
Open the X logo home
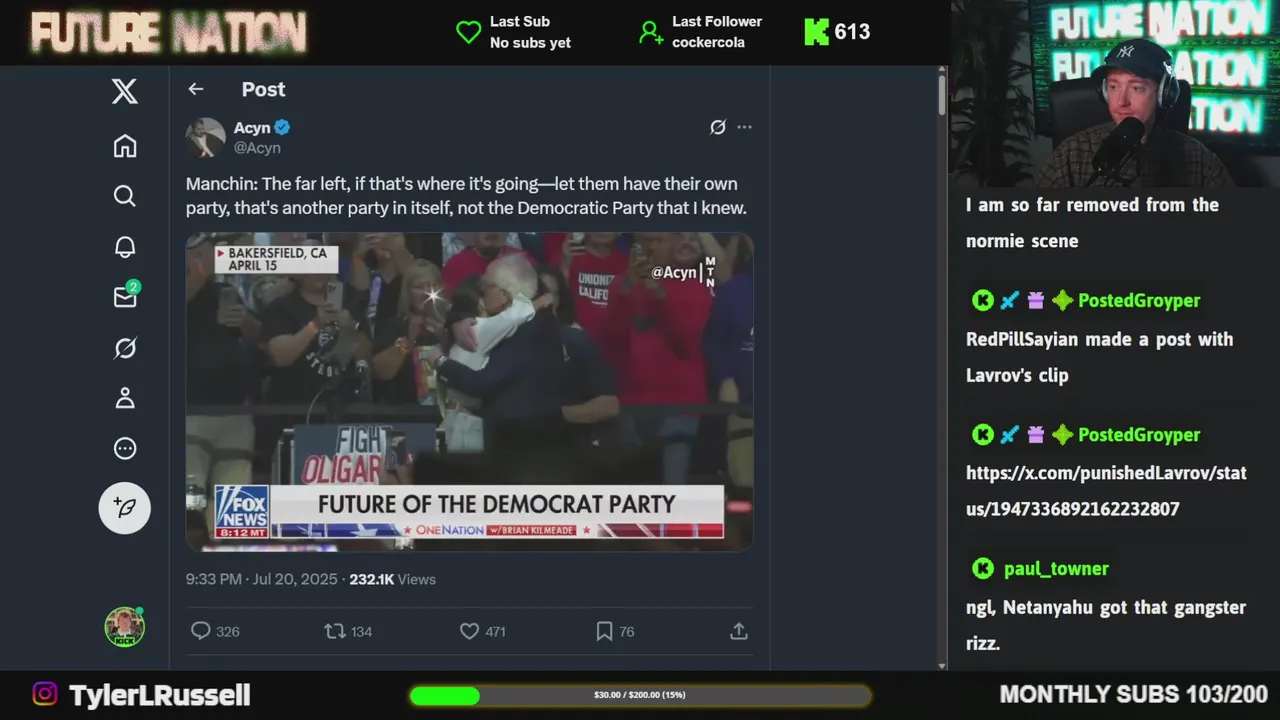(x=124, y=92)
